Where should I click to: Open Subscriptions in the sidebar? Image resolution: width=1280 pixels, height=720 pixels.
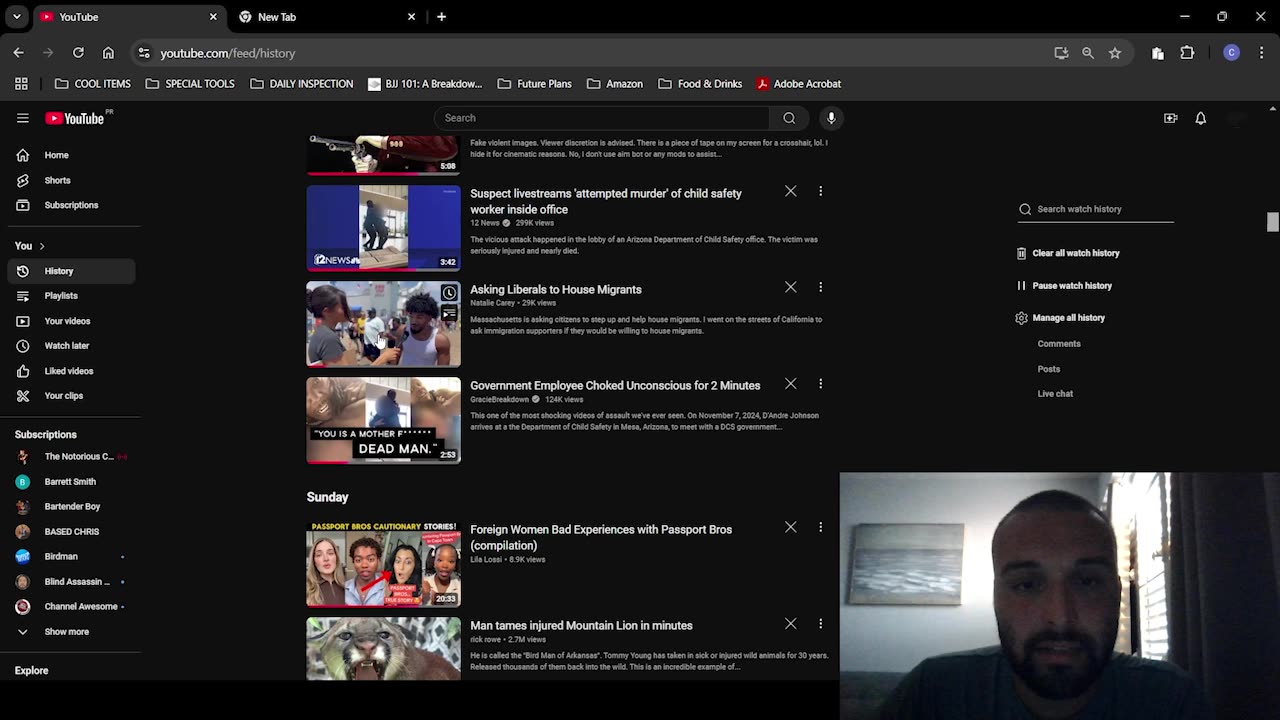[70, 205]
